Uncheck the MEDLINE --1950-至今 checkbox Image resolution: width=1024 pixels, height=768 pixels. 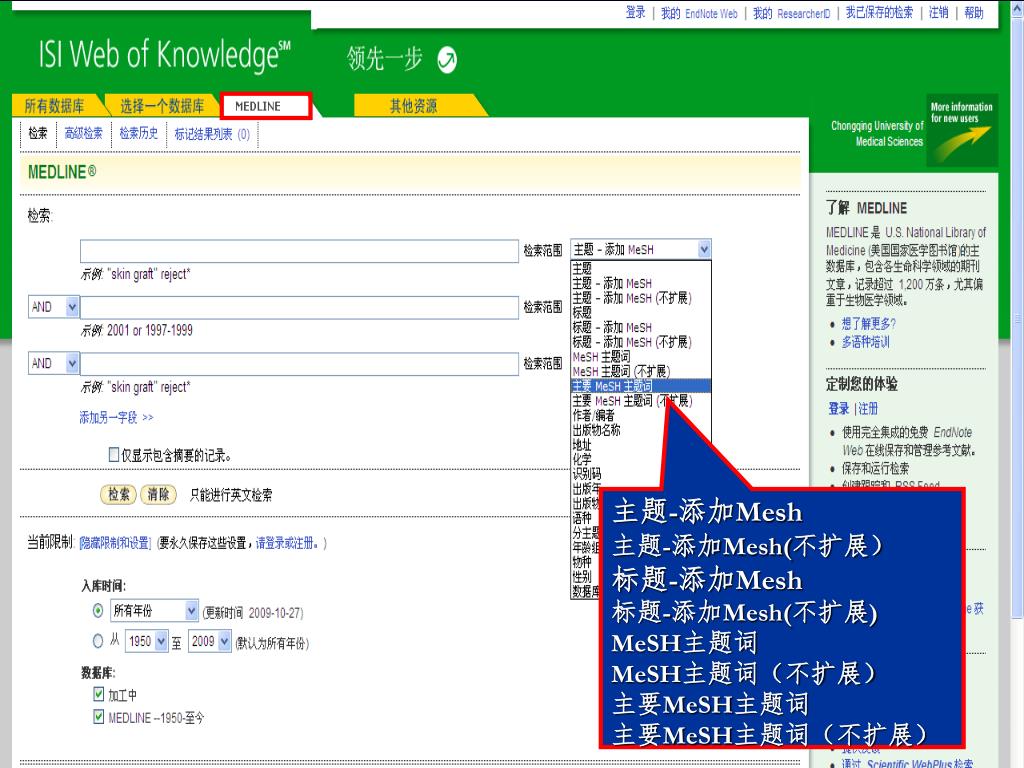point(99,716)
